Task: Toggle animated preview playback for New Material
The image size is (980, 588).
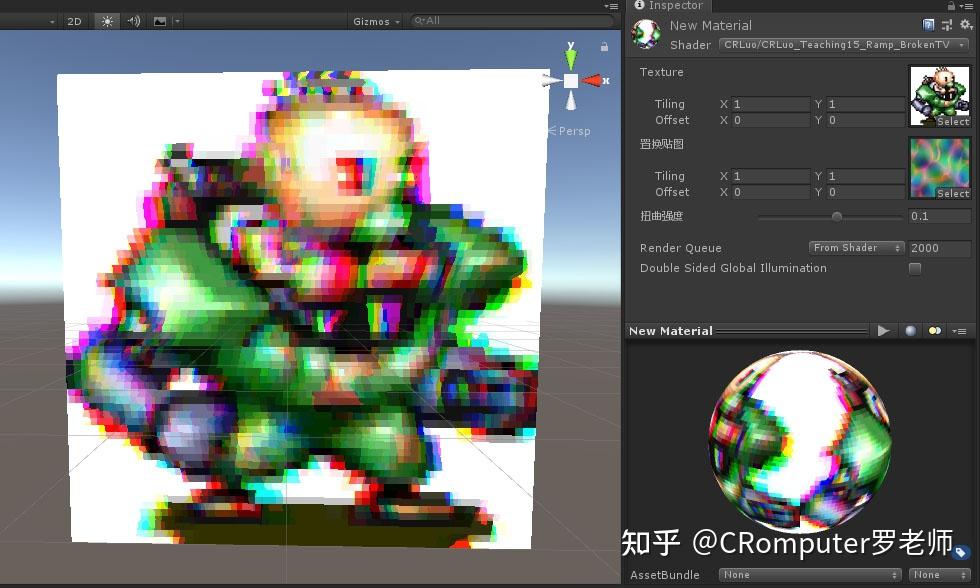Action: [884, 330]
